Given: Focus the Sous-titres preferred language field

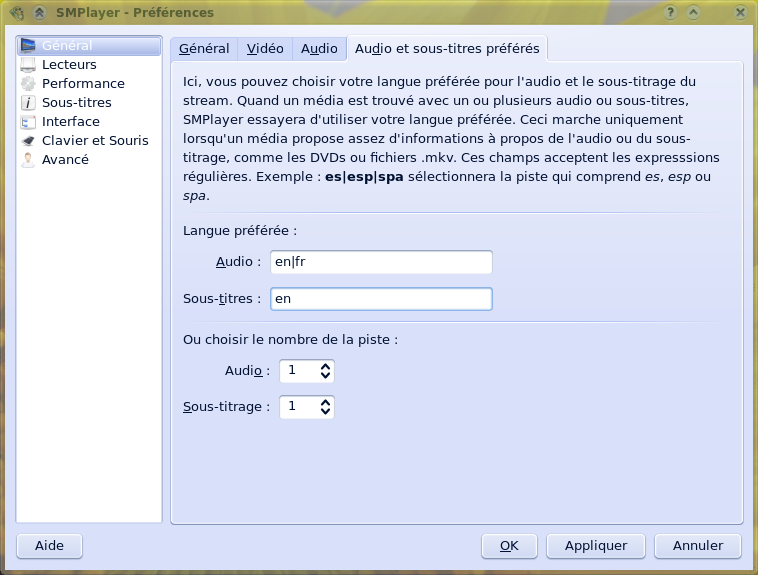Looking at the screenshot, I should tap(381, 299).
